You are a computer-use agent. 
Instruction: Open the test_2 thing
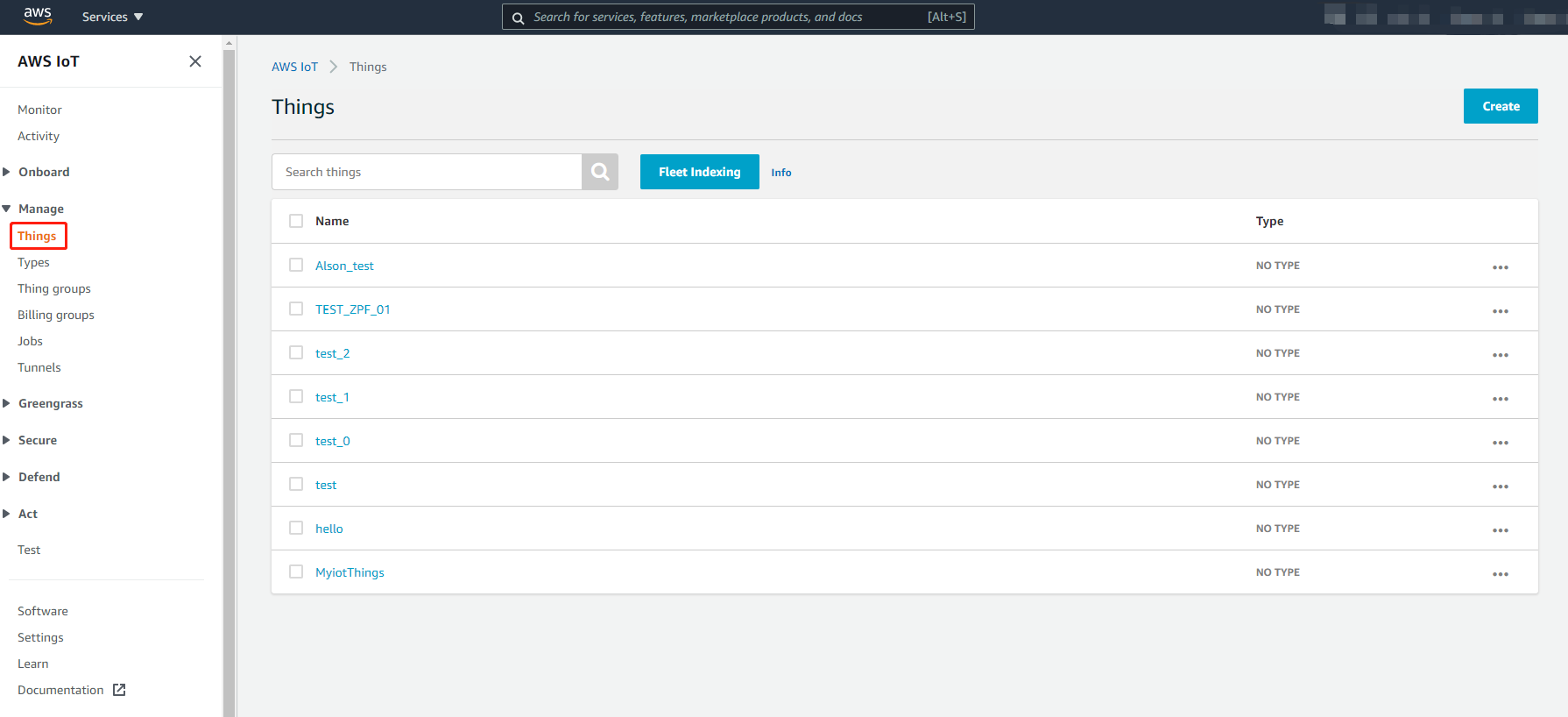click(333, 353)
